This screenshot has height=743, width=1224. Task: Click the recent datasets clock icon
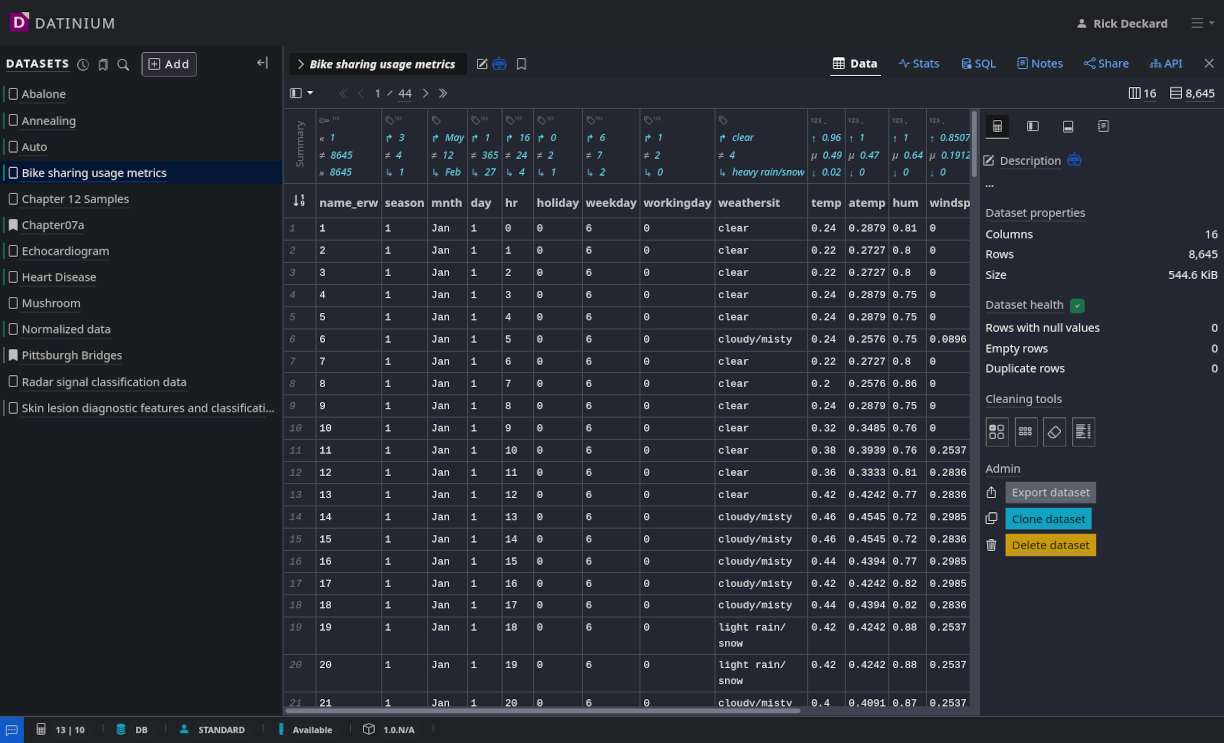pyautogui.click(x=83, y=65)
